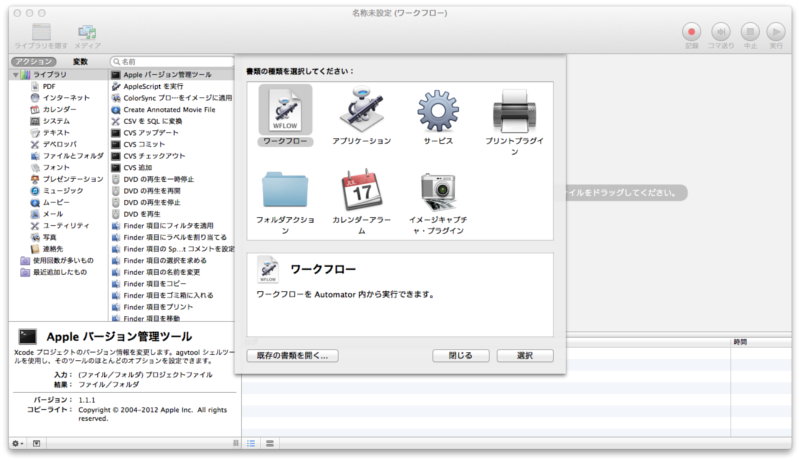This screenshot has width=800, height=461.
Task: Click the 閉じる button
Action: [461, 355]
